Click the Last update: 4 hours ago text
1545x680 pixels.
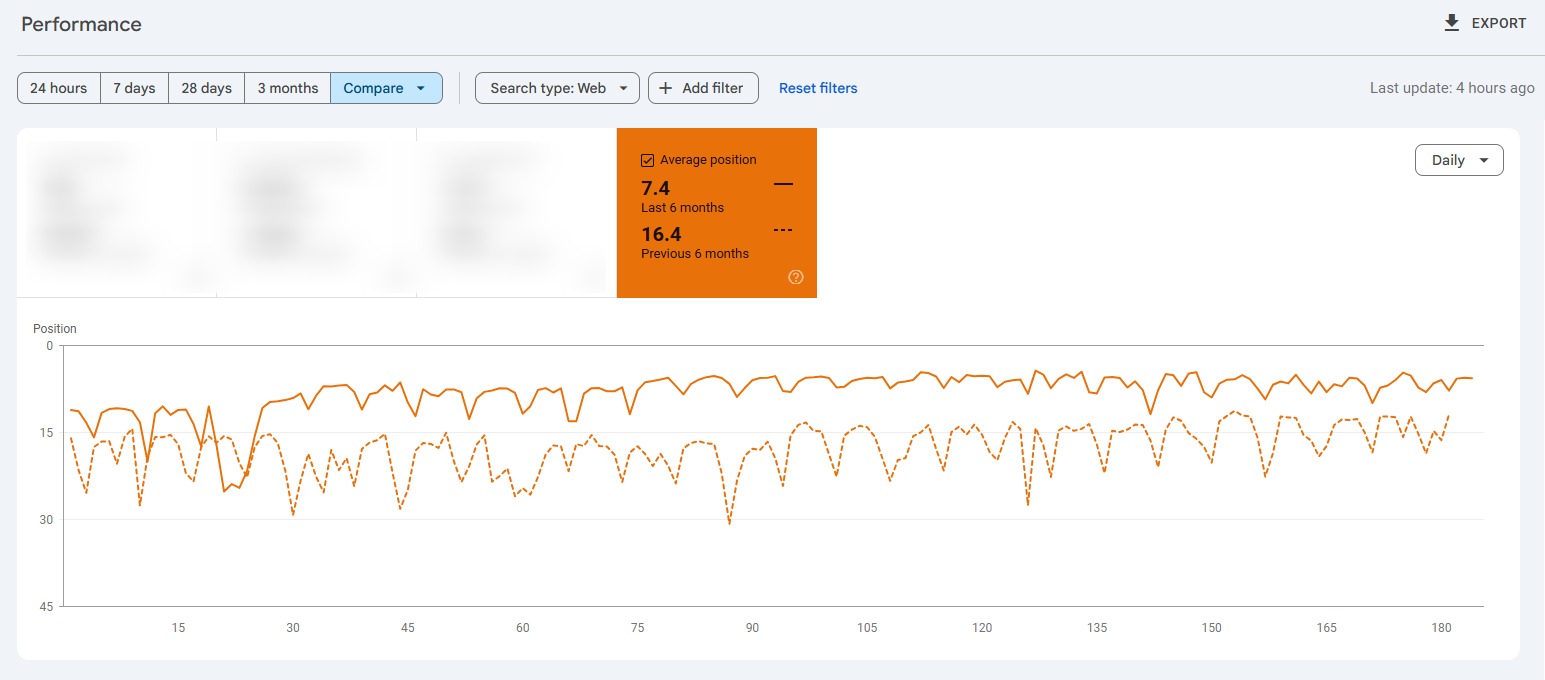[x=1452, y=88]
